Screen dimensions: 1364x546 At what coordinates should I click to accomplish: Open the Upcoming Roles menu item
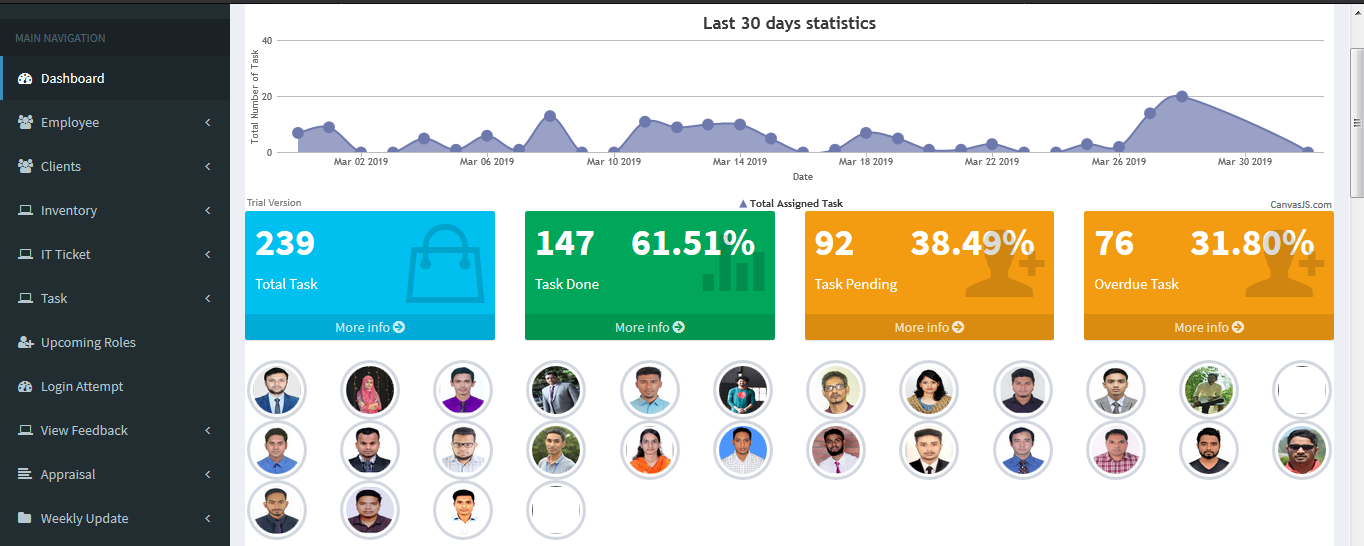88,342
